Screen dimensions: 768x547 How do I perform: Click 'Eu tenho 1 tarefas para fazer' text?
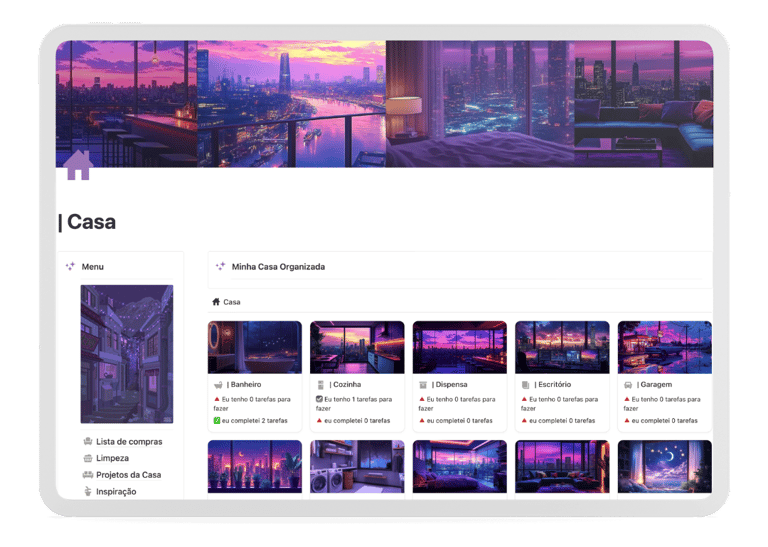[x=354, y=404]
